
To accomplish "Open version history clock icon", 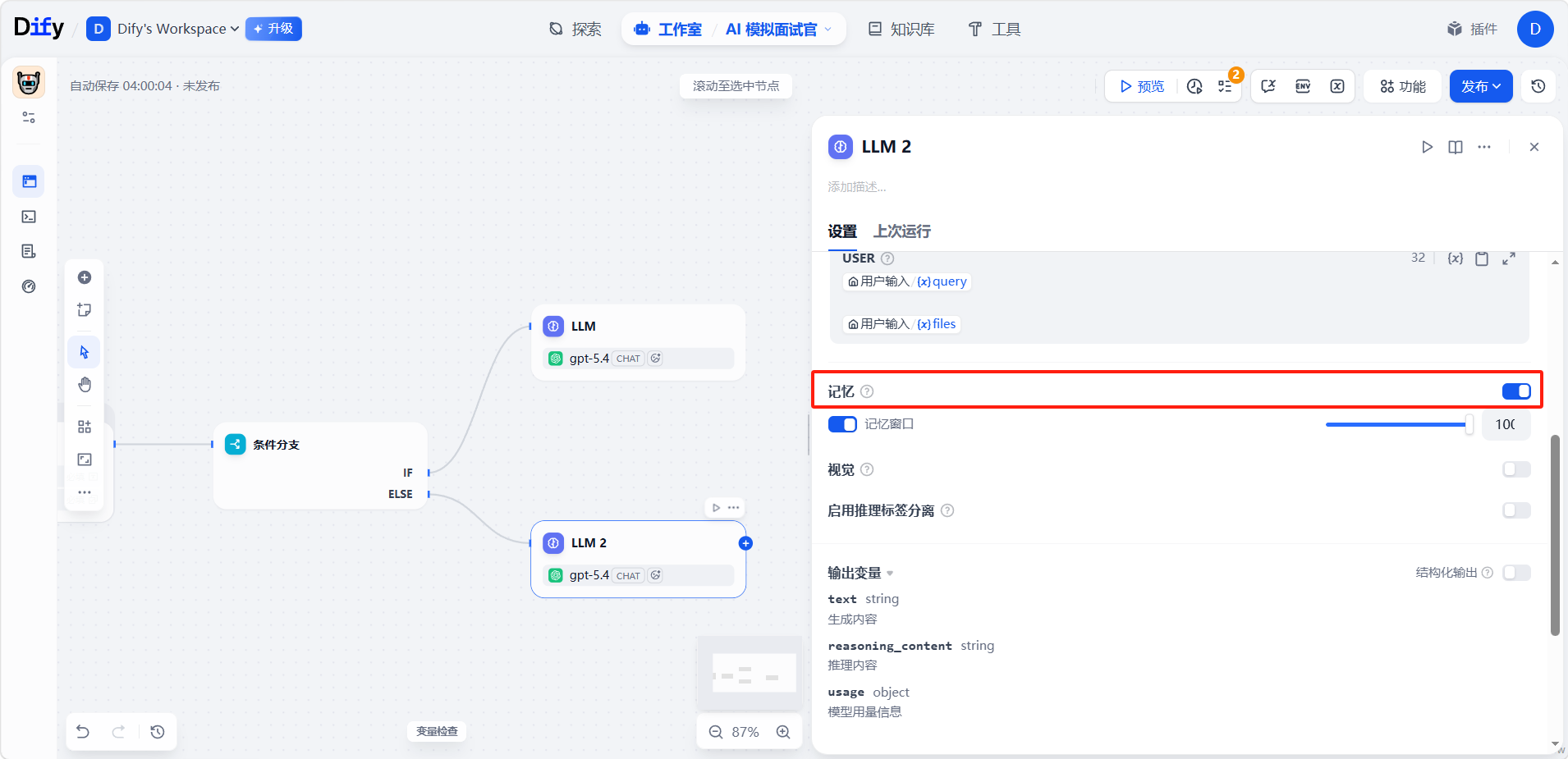I will click(1538, 86).
